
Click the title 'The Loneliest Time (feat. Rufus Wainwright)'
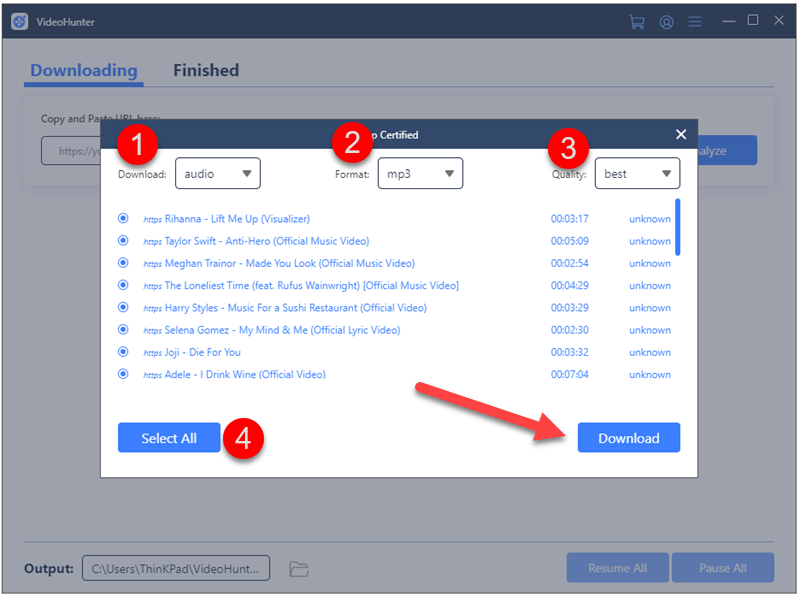(x=312, y=285)
